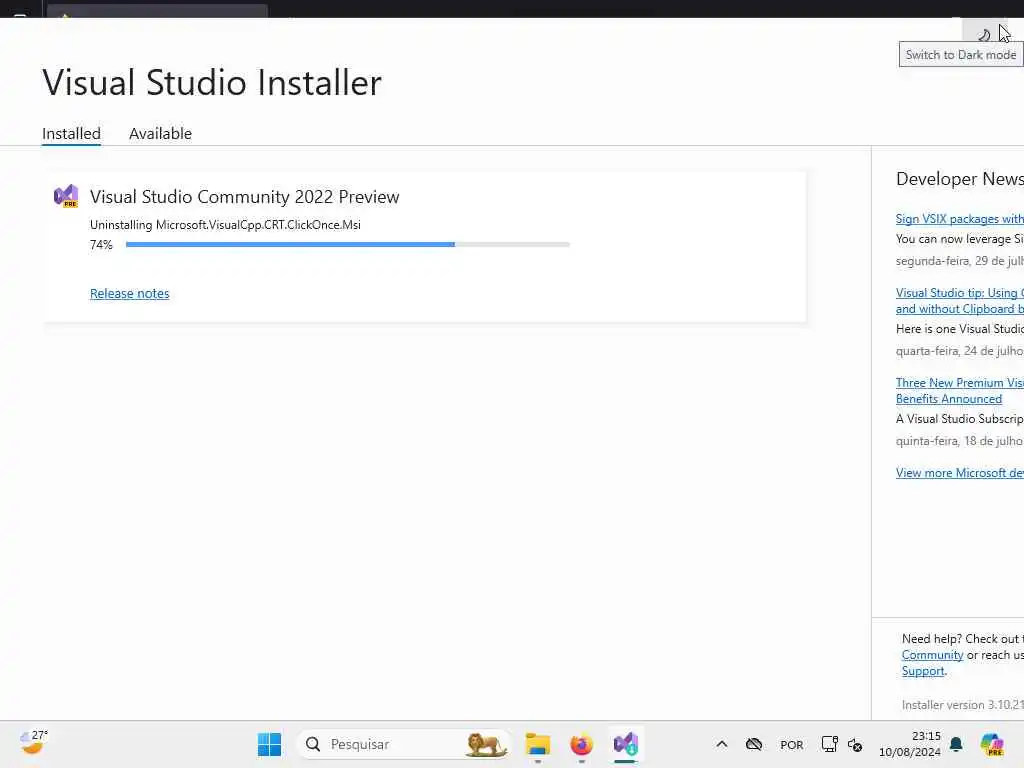This screenshot has height=768, width=1024.
Task: Toggle dark mode with the moon icon
Action: pyautogui.click(x=984, y=33)
